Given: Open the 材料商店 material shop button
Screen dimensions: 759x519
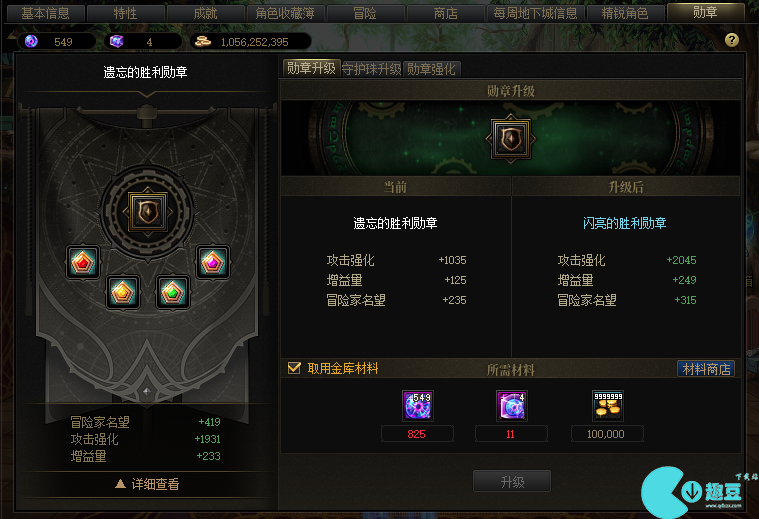Looking at the screenshot, I should coord(706,369).
